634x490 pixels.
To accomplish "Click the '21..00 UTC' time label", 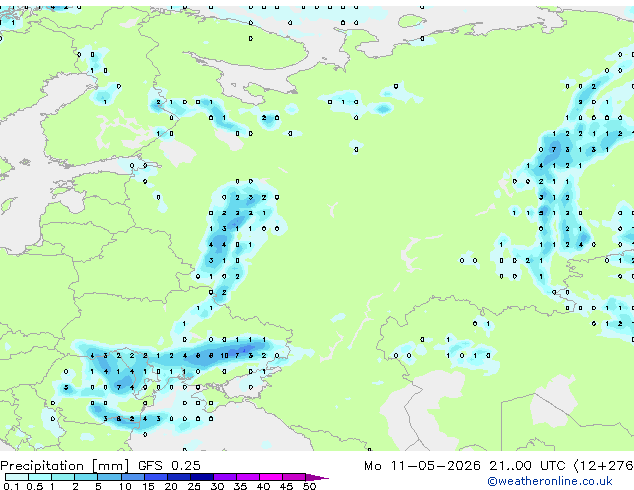I will [527, 466].
